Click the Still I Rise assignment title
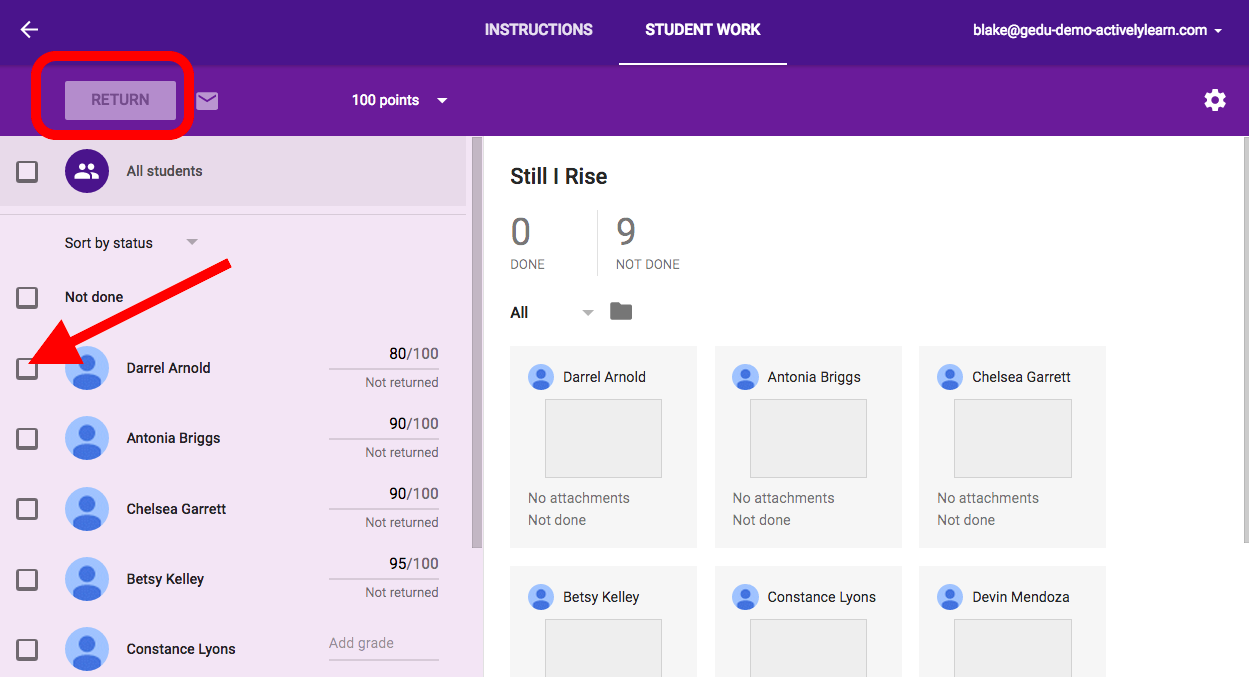 coord(559,176)
